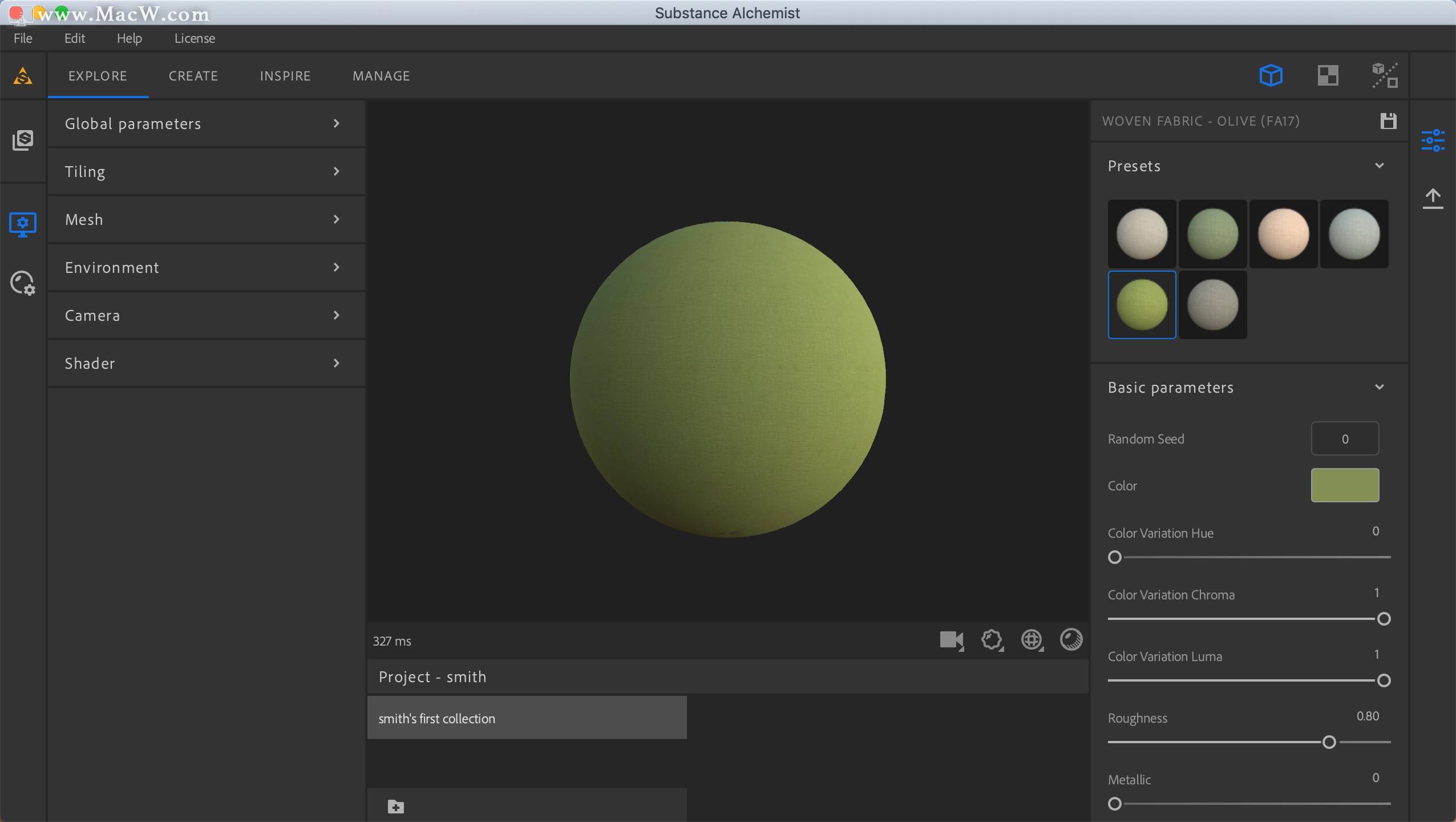Image resolution: width=1456 pixels, height=822 pixels.
Task: Open the parameters sliders panel icon
Action: (x=1433, y=140)
